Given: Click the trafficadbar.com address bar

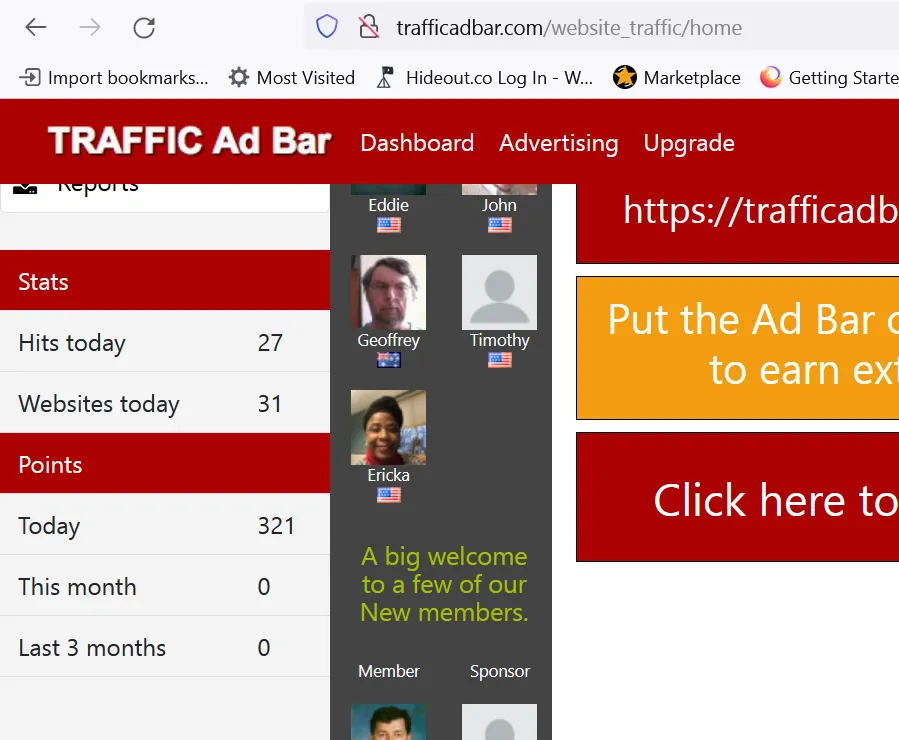Looking at the screenshot, I should pyautogui.click(x=602, y=27).
